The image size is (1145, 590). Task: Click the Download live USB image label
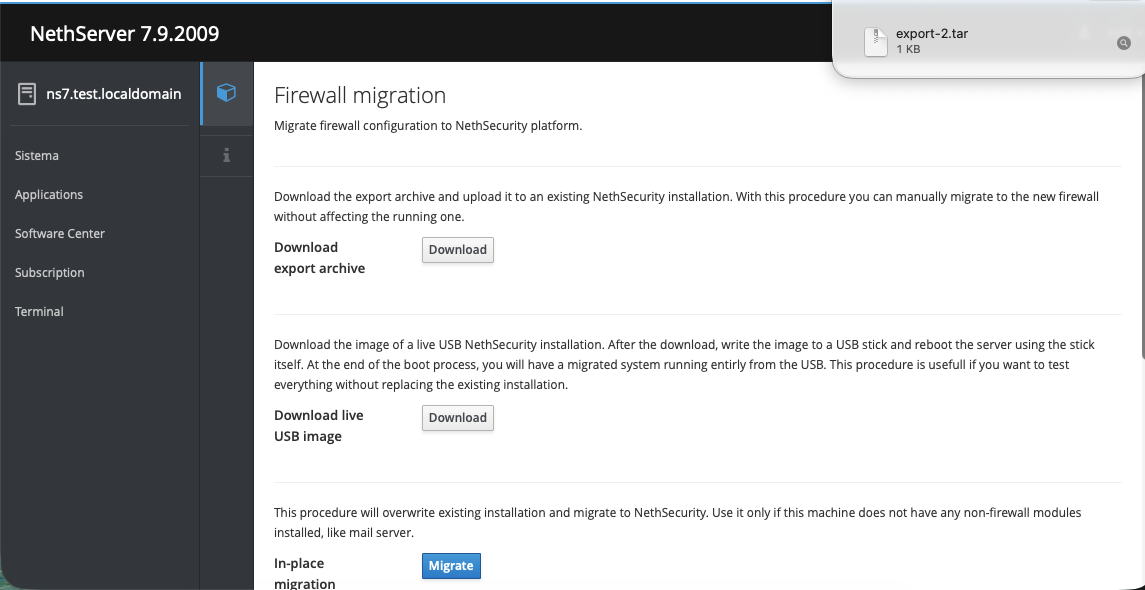coord(319,426)
